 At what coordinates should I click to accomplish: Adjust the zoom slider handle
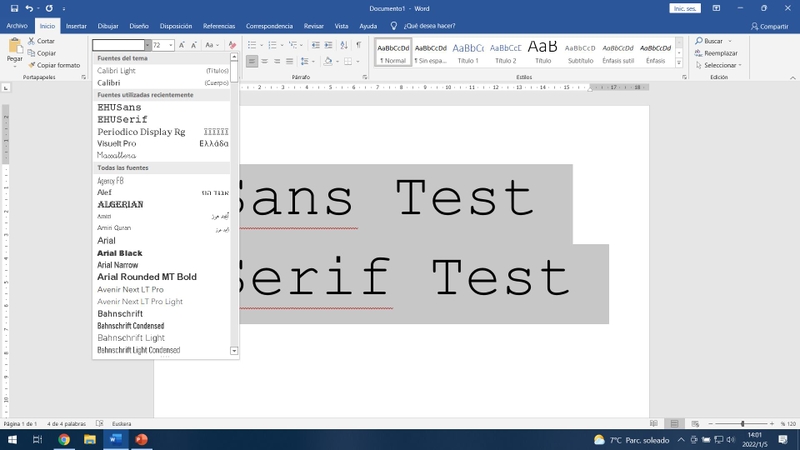point(743,423)
